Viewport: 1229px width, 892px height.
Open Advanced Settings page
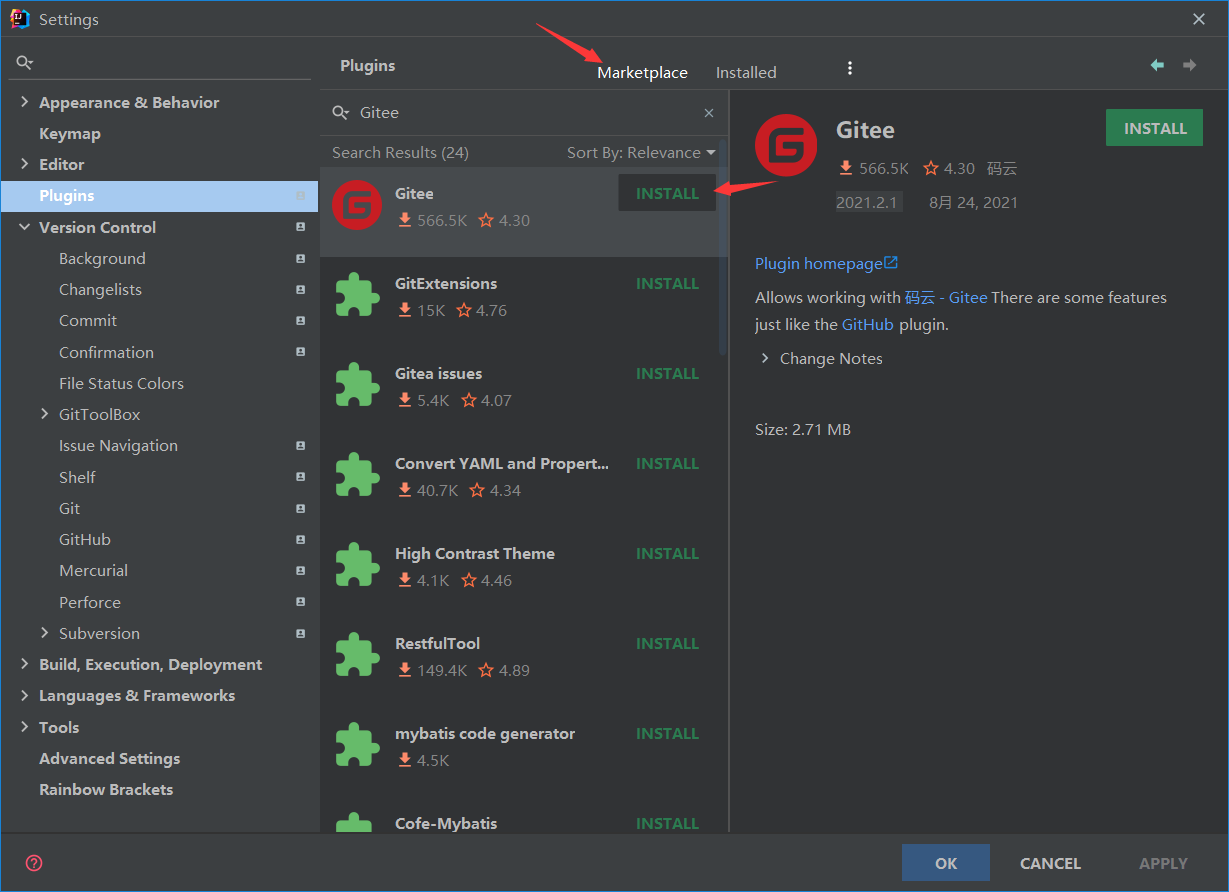[x=109, y=758]
